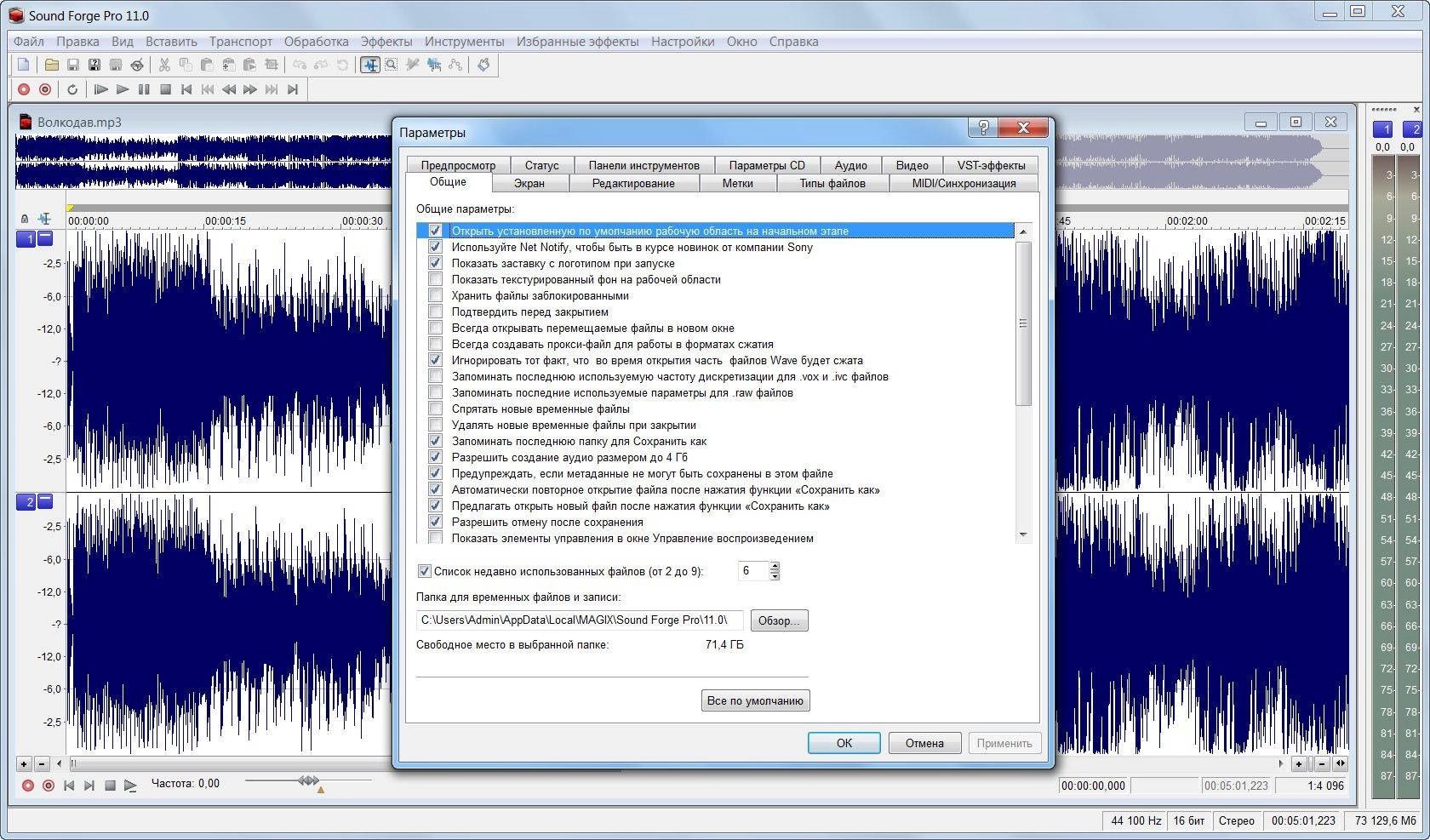
Task: Check 'Спрятать новые временные файлы'
Action: pyautogui.click(x=435, y=409)
